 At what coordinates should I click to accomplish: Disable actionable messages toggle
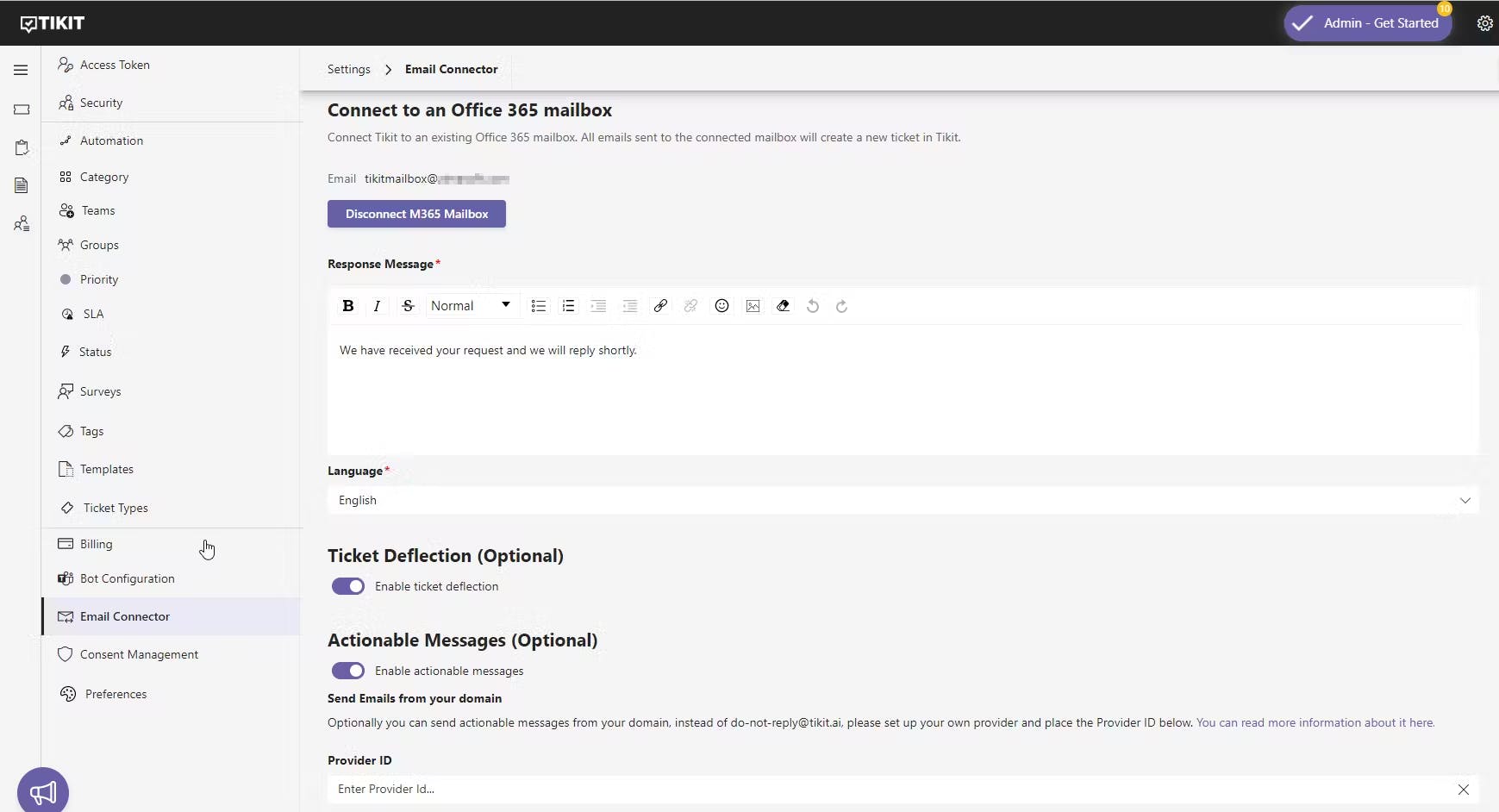348,671
